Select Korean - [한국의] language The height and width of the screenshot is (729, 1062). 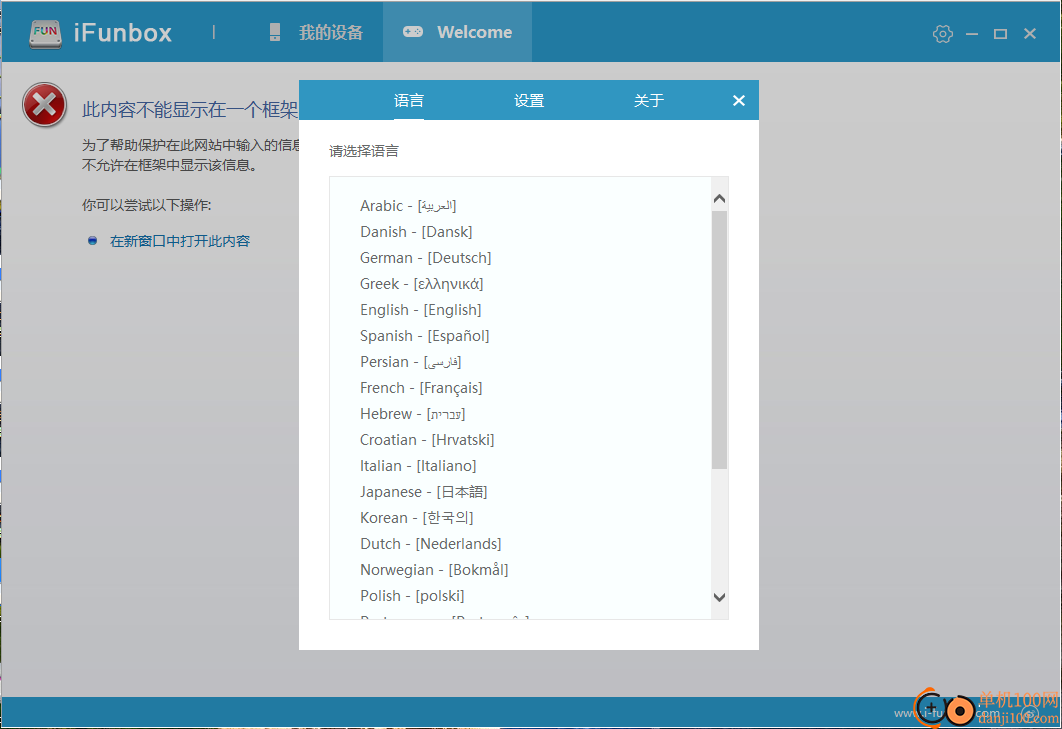[417, 518]
